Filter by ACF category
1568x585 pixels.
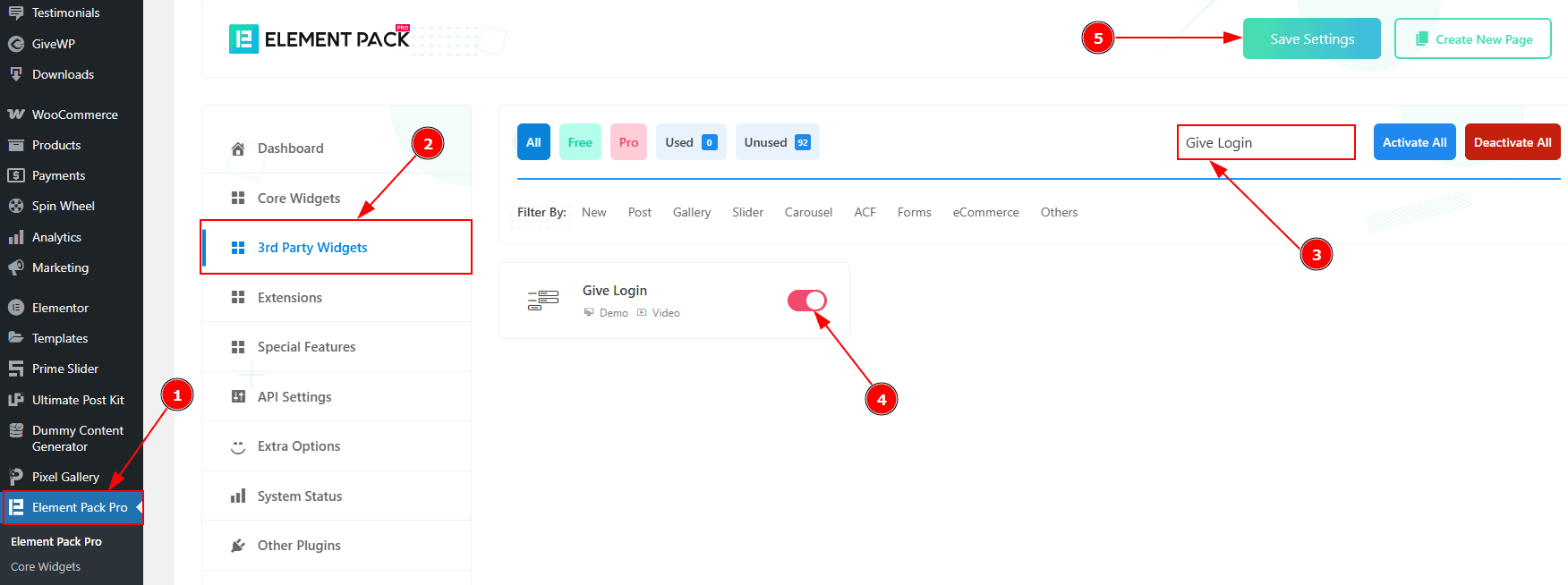865,212
